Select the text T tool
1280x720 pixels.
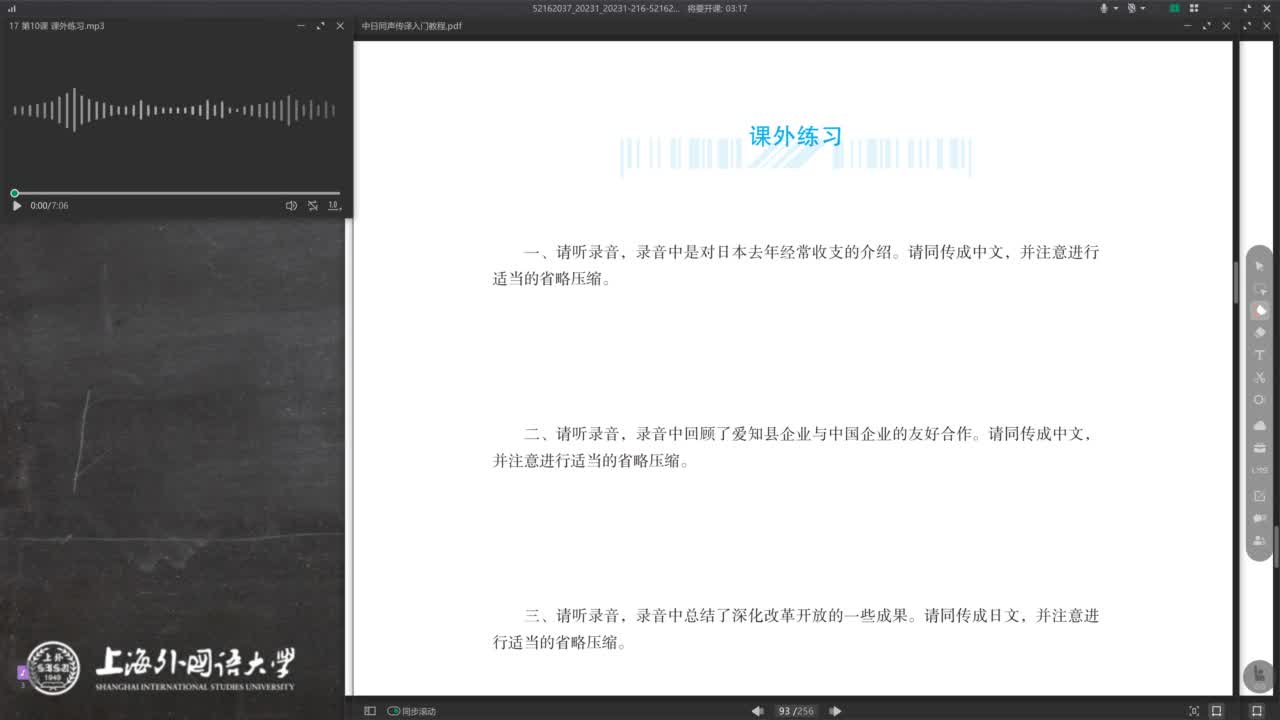pyautogui.click(x=1260, y=355)
